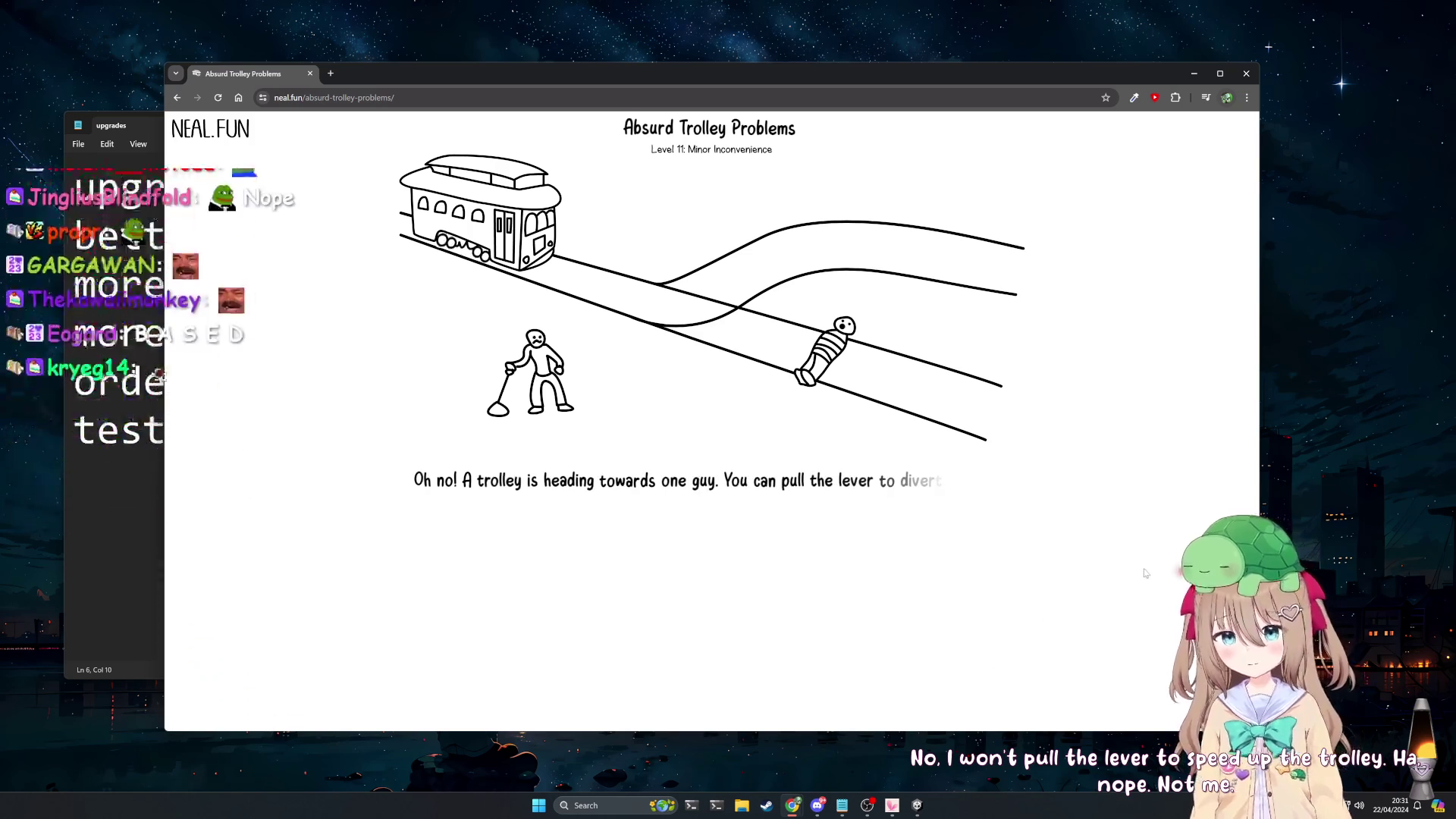Open Chrome's three-dot menu
This screenshot has width=1456, height=819.
tap(1247, 98)
